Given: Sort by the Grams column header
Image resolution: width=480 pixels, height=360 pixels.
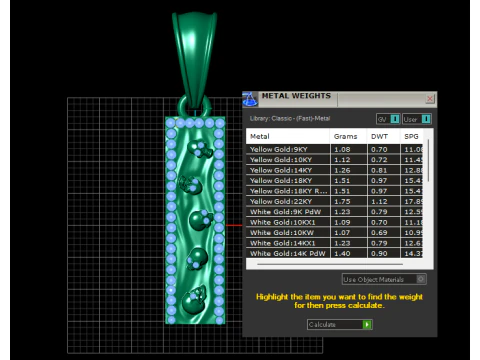Looking at the screenshot, I should pos(348,136).
